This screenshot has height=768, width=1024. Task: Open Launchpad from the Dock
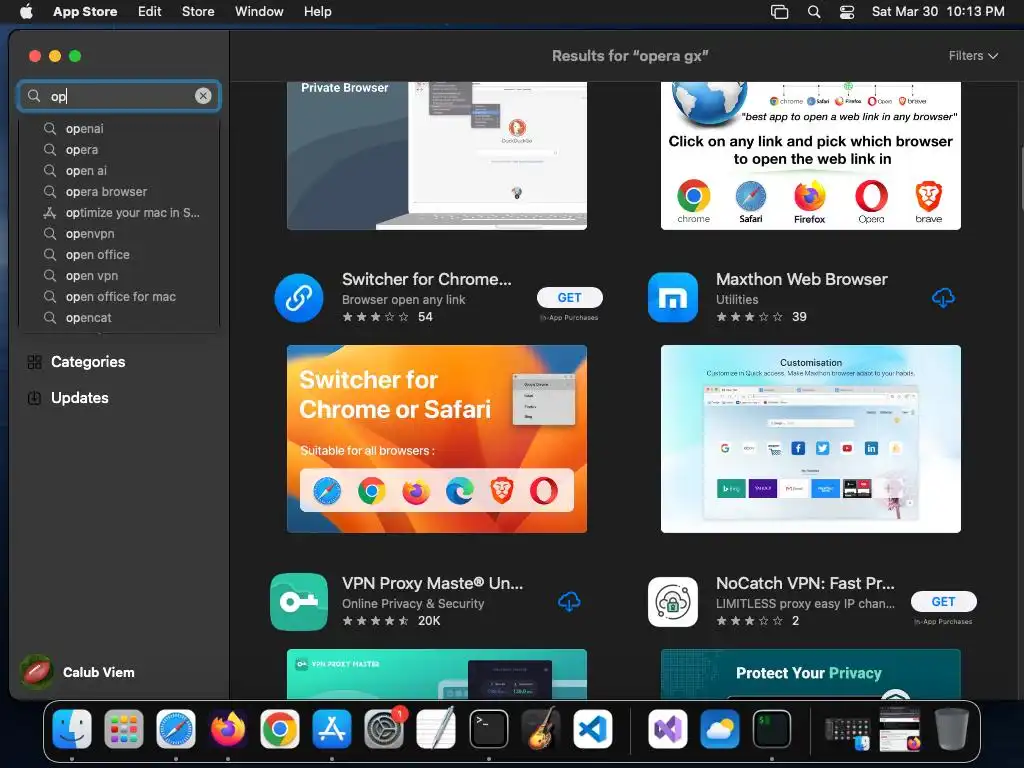pyautogui.click(x=123, y=729)
